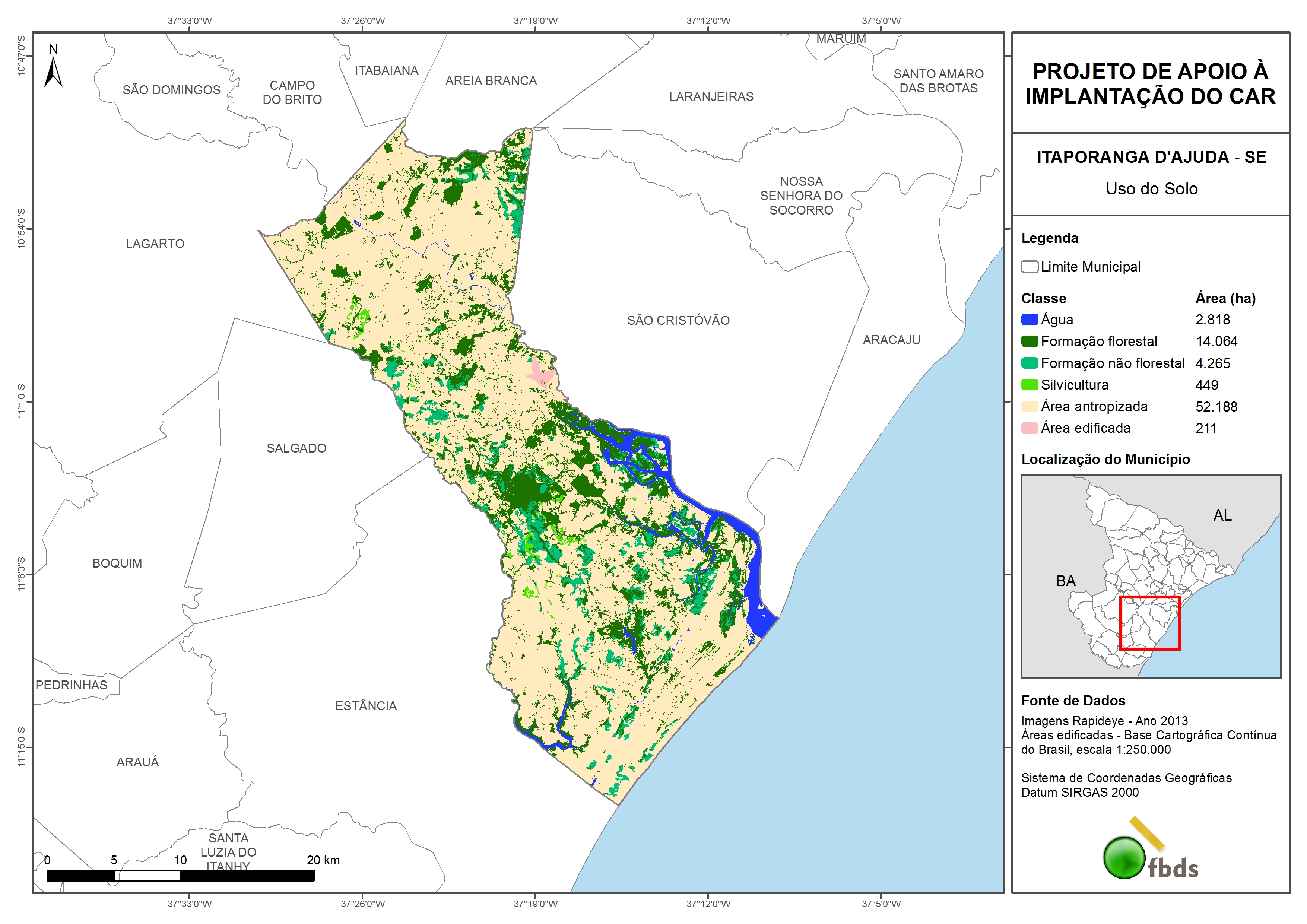
Task: Click the pink Área edificada swatch
Action: [1029, 428]
